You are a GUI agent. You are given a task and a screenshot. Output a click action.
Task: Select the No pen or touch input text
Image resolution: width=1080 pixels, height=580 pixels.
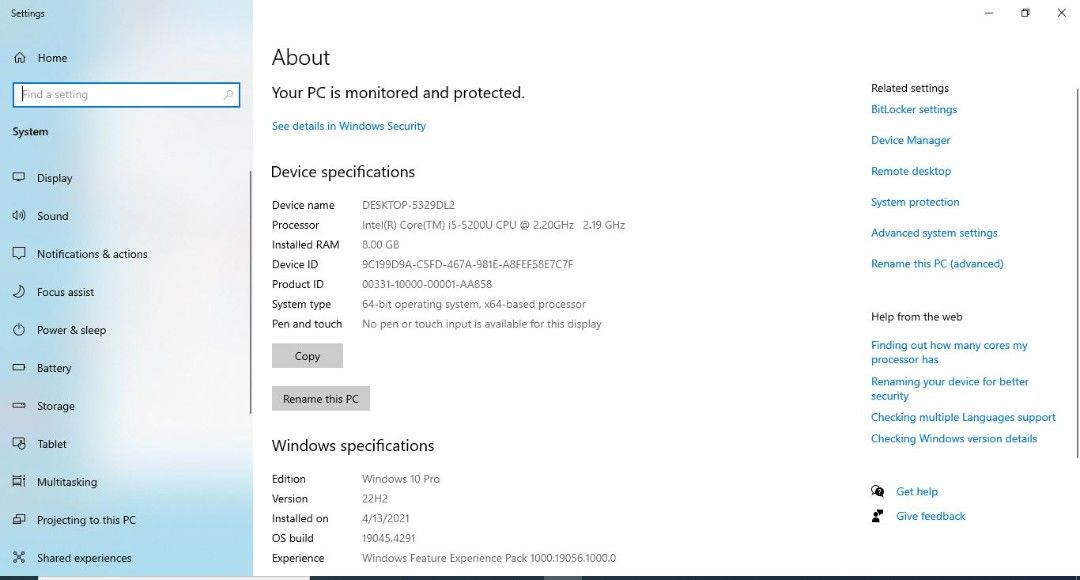(x=481, y=324)
